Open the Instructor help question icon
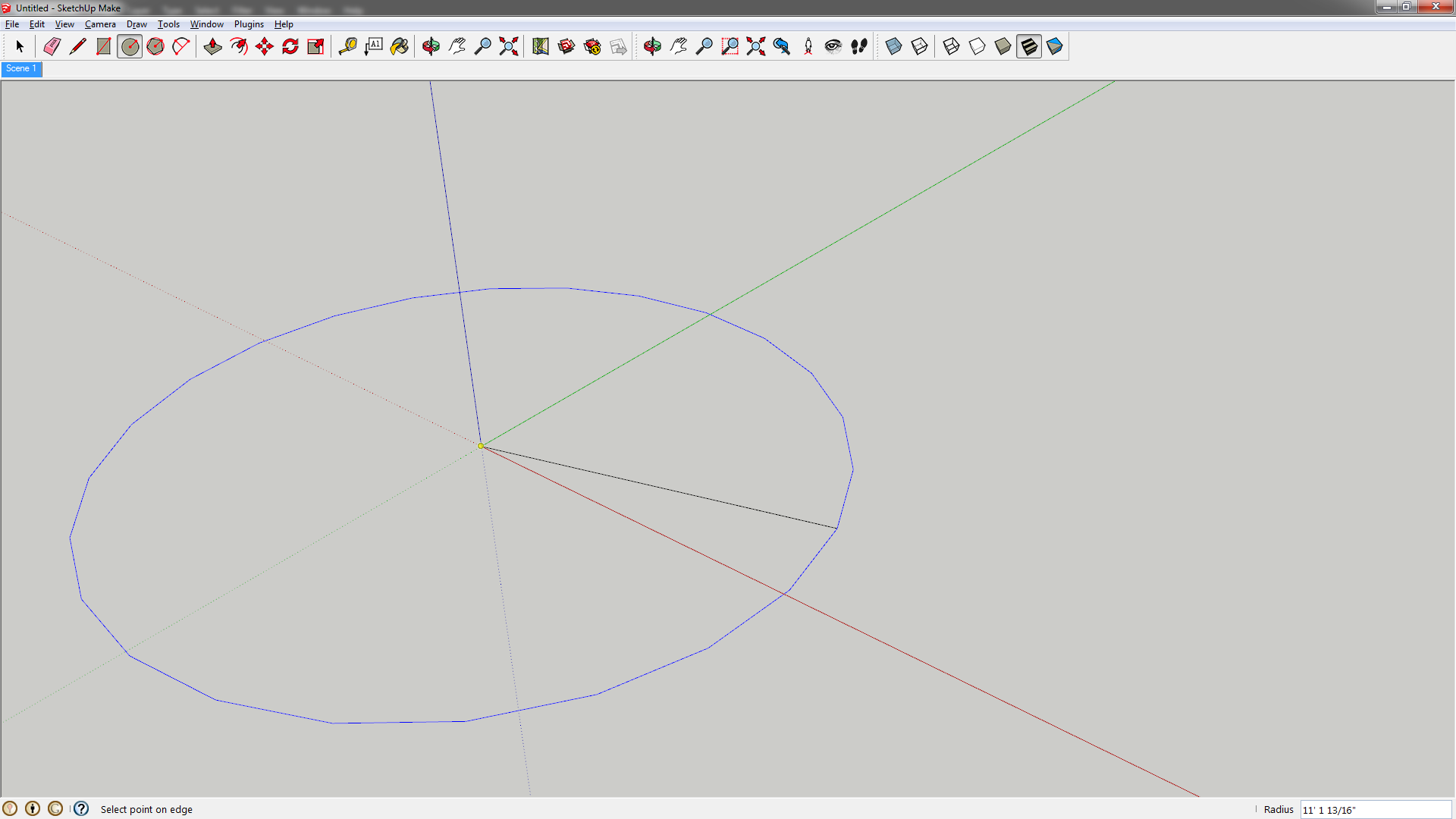 [81, 809]
